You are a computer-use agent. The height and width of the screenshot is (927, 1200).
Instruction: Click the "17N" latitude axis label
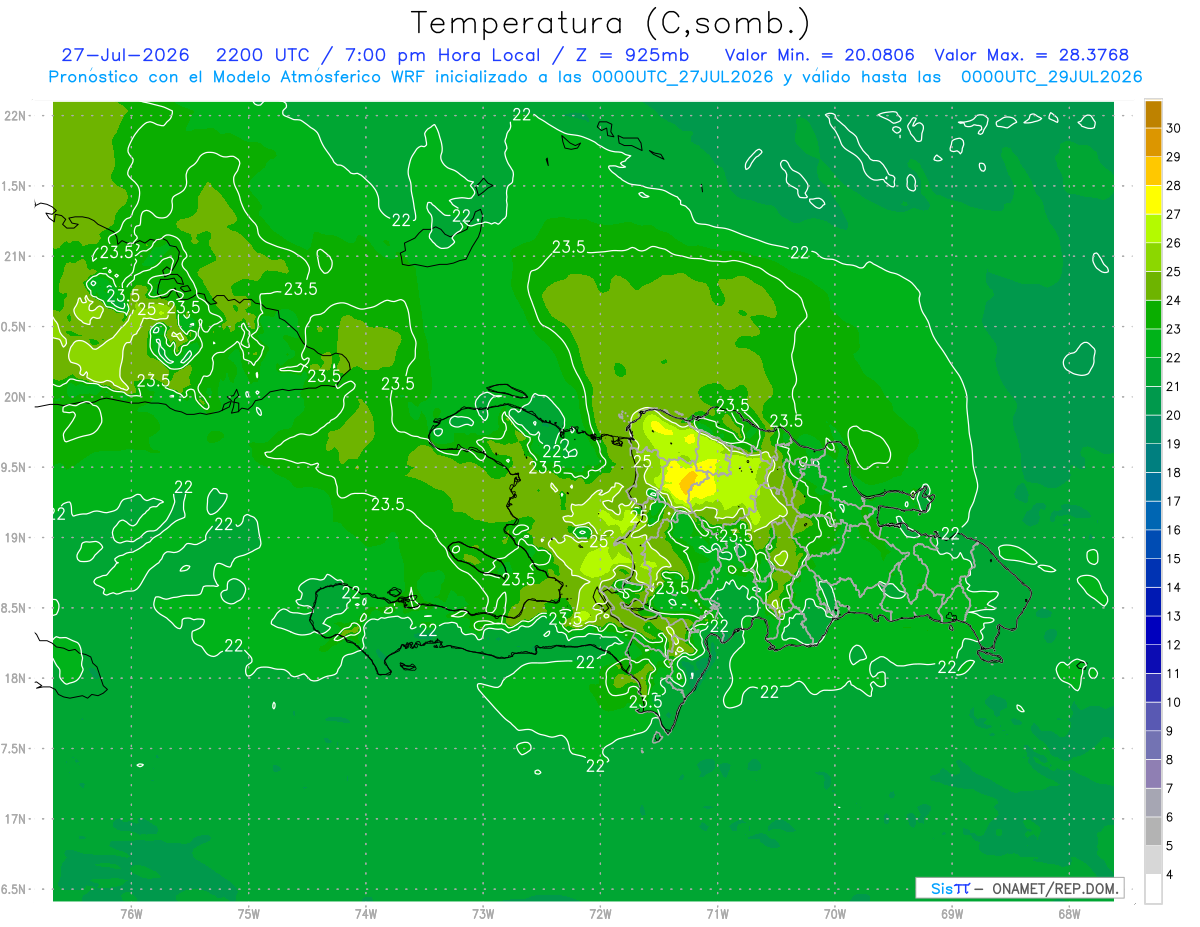(x=15, y=819)
